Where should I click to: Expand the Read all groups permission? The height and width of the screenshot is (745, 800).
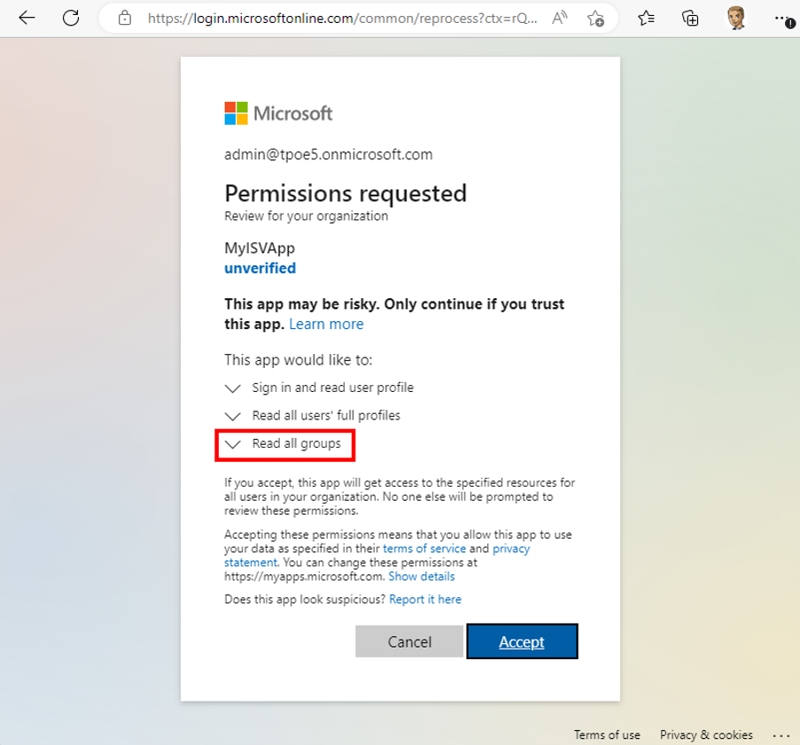tap(233, 444)
